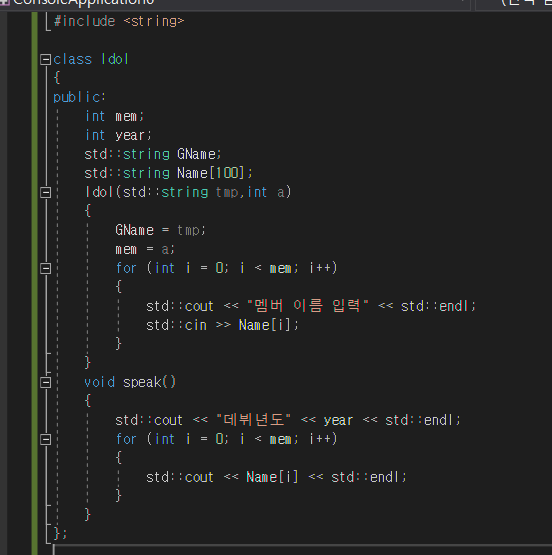Collapse the for loop inside speak()
The image size is (552, 555).
[x=45, y=440]
